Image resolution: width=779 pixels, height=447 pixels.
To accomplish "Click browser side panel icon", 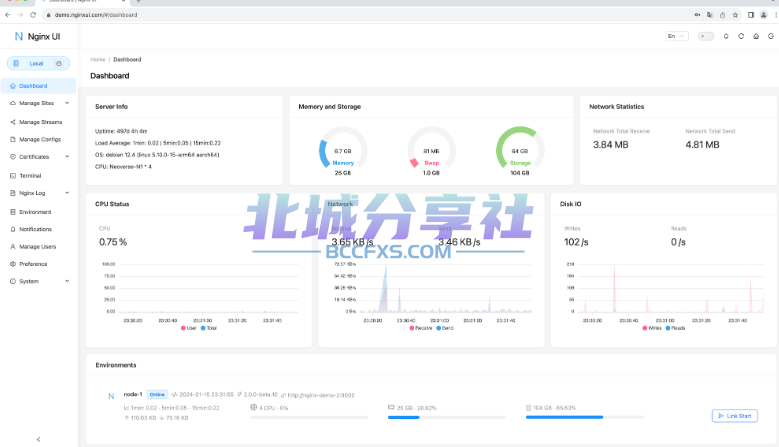I will coord(751,15).
